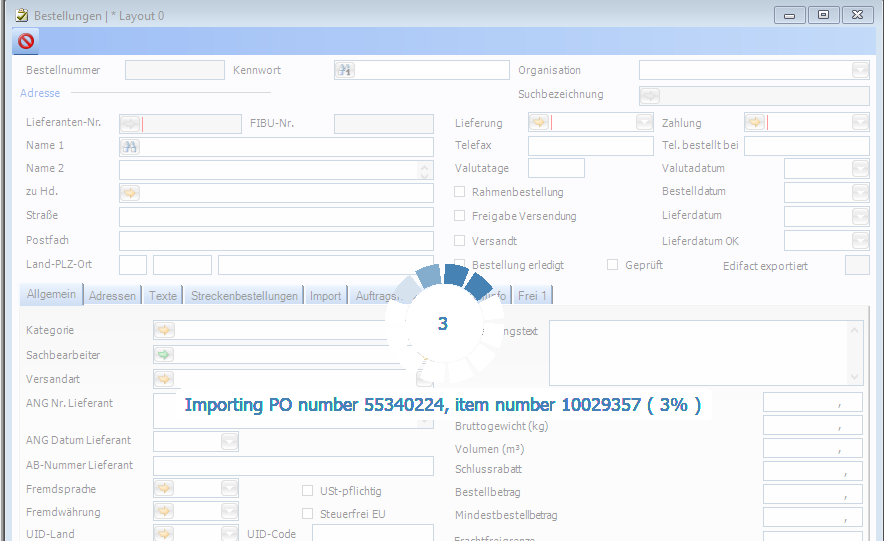This screenshot has width=884, height=541.
Task: Click the green Sachbearbeiter arrow icon
Action: 164,355
